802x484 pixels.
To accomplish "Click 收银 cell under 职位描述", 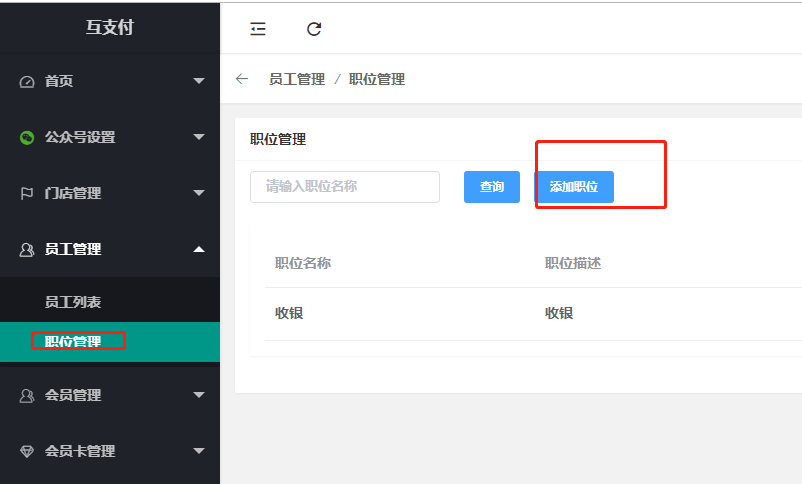I will [x=559, y=313].
